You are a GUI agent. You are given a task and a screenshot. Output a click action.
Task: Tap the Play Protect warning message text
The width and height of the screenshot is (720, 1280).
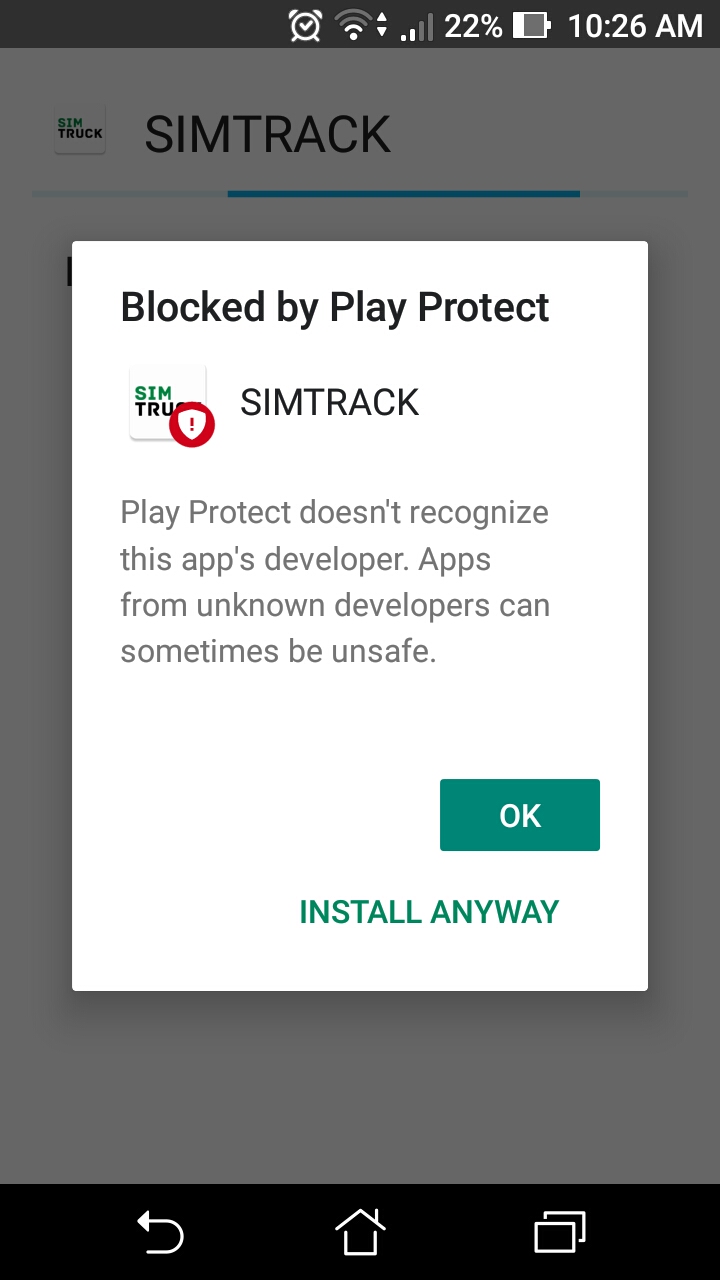point(335,582)
